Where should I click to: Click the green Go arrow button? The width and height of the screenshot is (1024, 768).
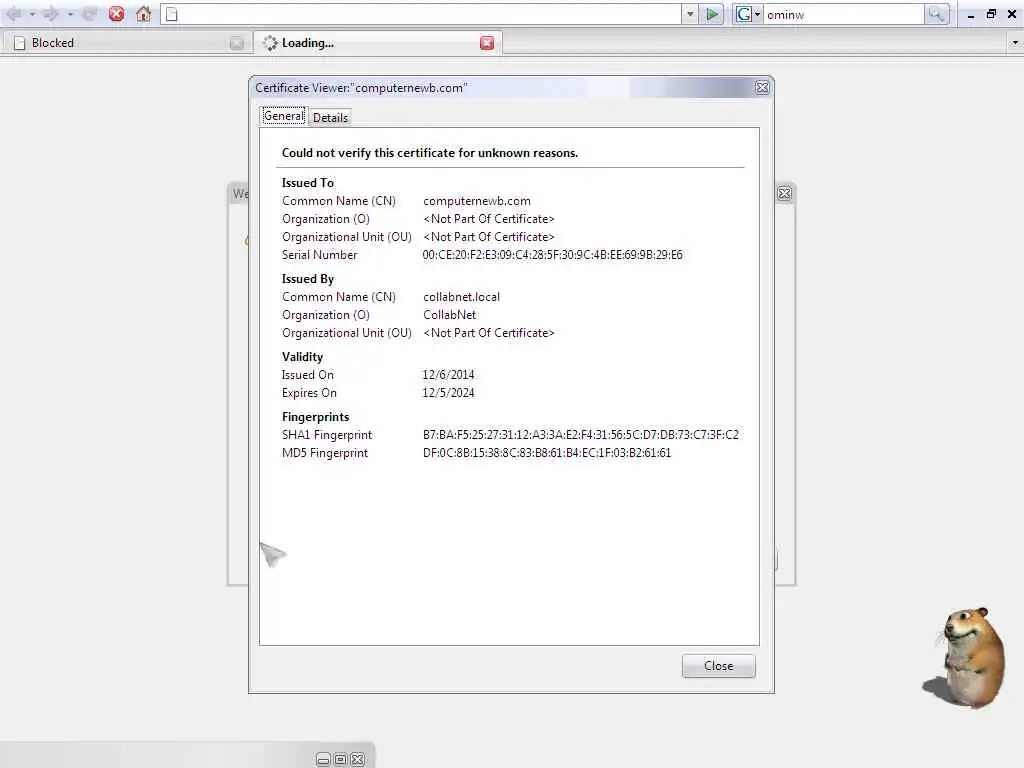pyautogui.click(x=712, y=14)
